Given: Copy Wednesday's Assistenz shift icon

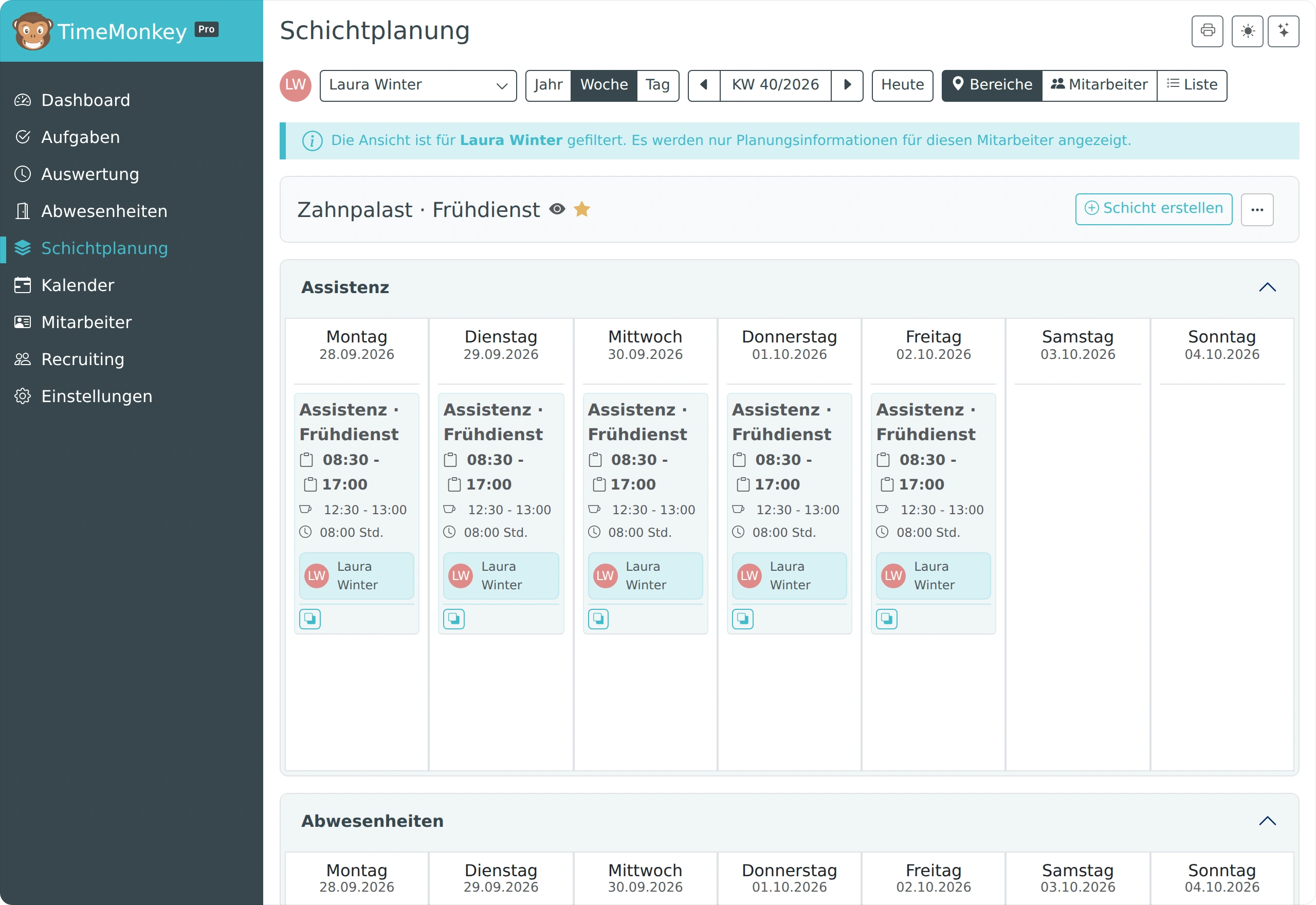Looking at the screenshot, I should click(598, 619).
